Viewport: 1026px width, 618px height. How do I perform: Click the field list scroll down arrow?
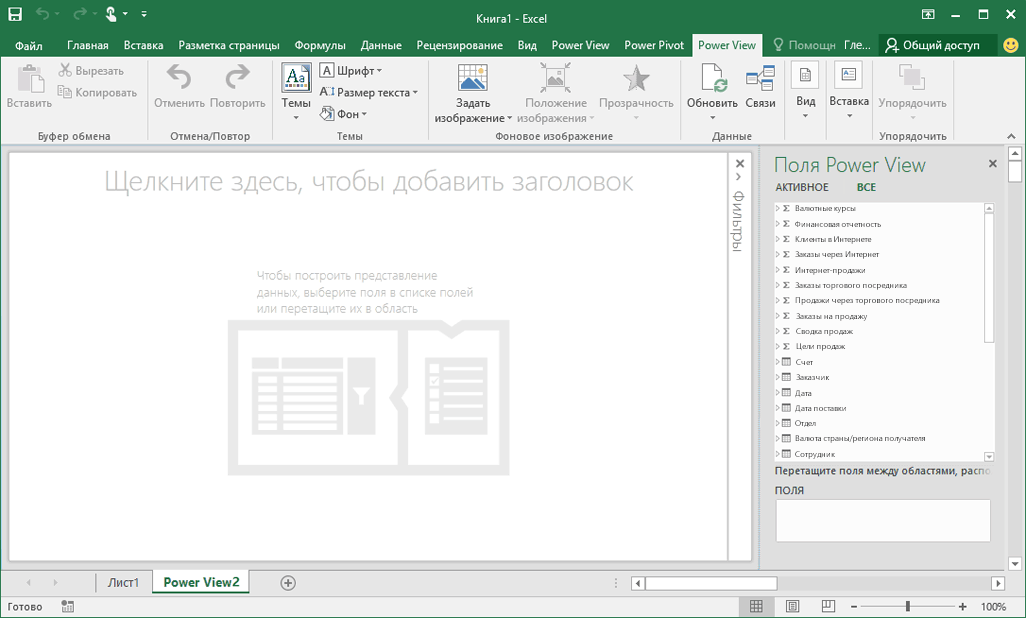click(x=989, y=456)
